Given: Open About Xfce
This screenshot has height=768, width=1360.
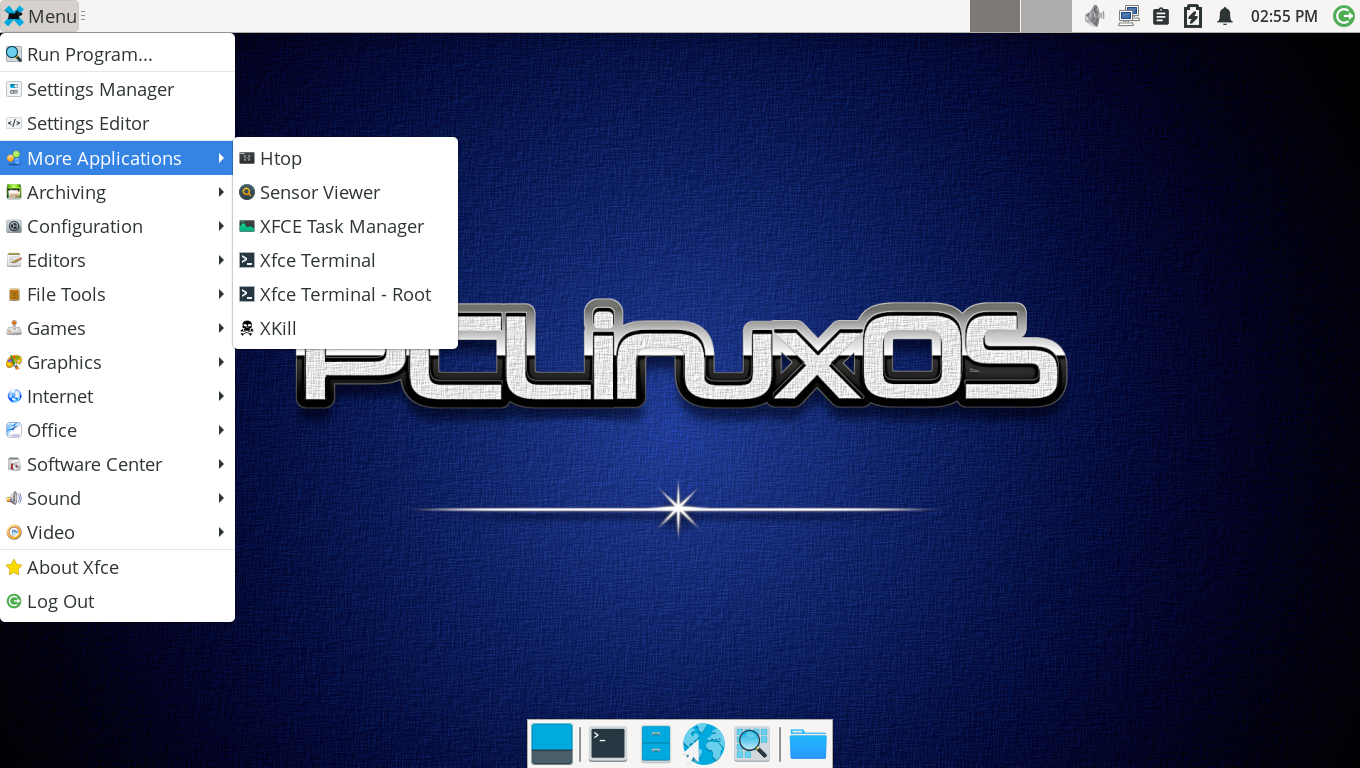Looking at the screenshot, I should coord(117,567).
